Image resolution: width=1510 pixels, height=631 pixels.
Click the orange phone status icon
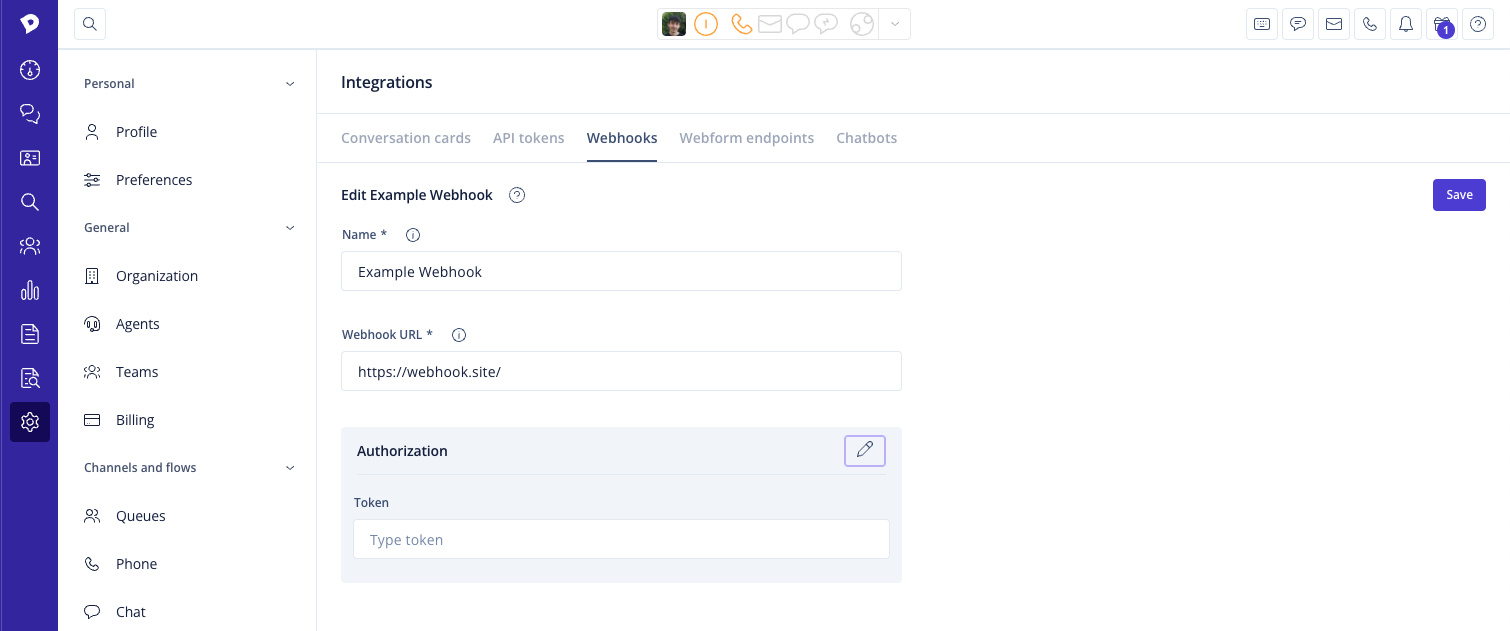click(x=741, y=24)
